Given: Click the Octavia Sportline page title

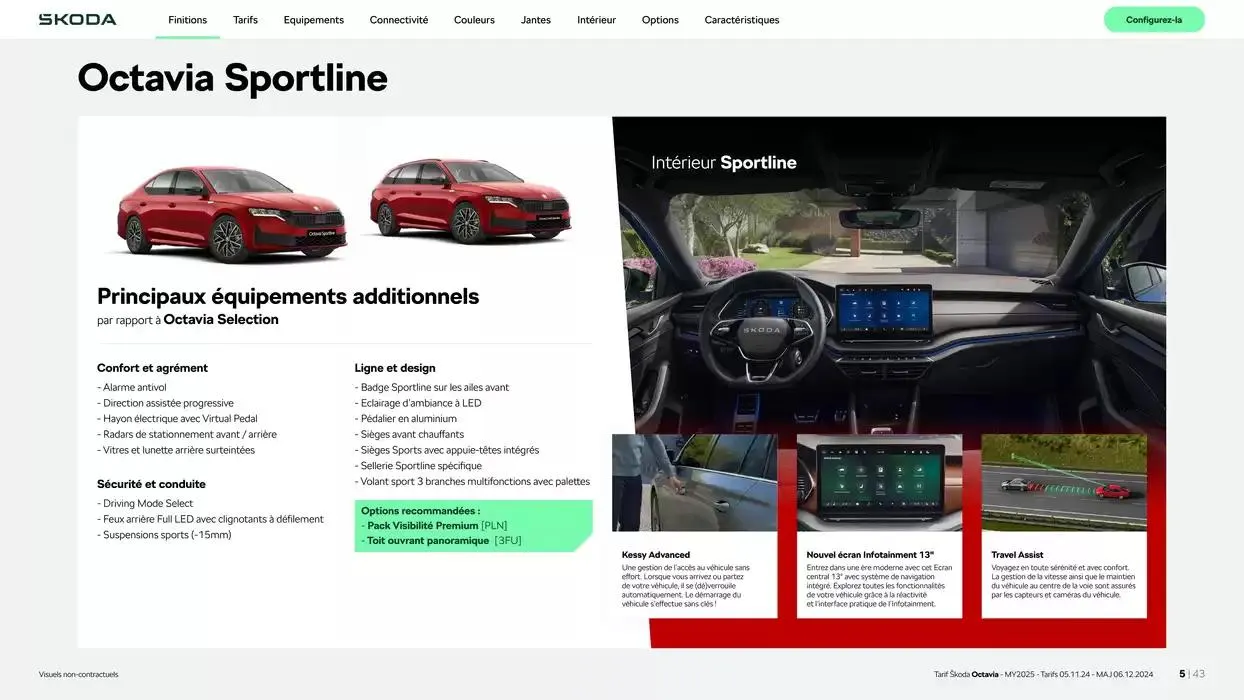Looking at the screenshot, I should 232,78.
